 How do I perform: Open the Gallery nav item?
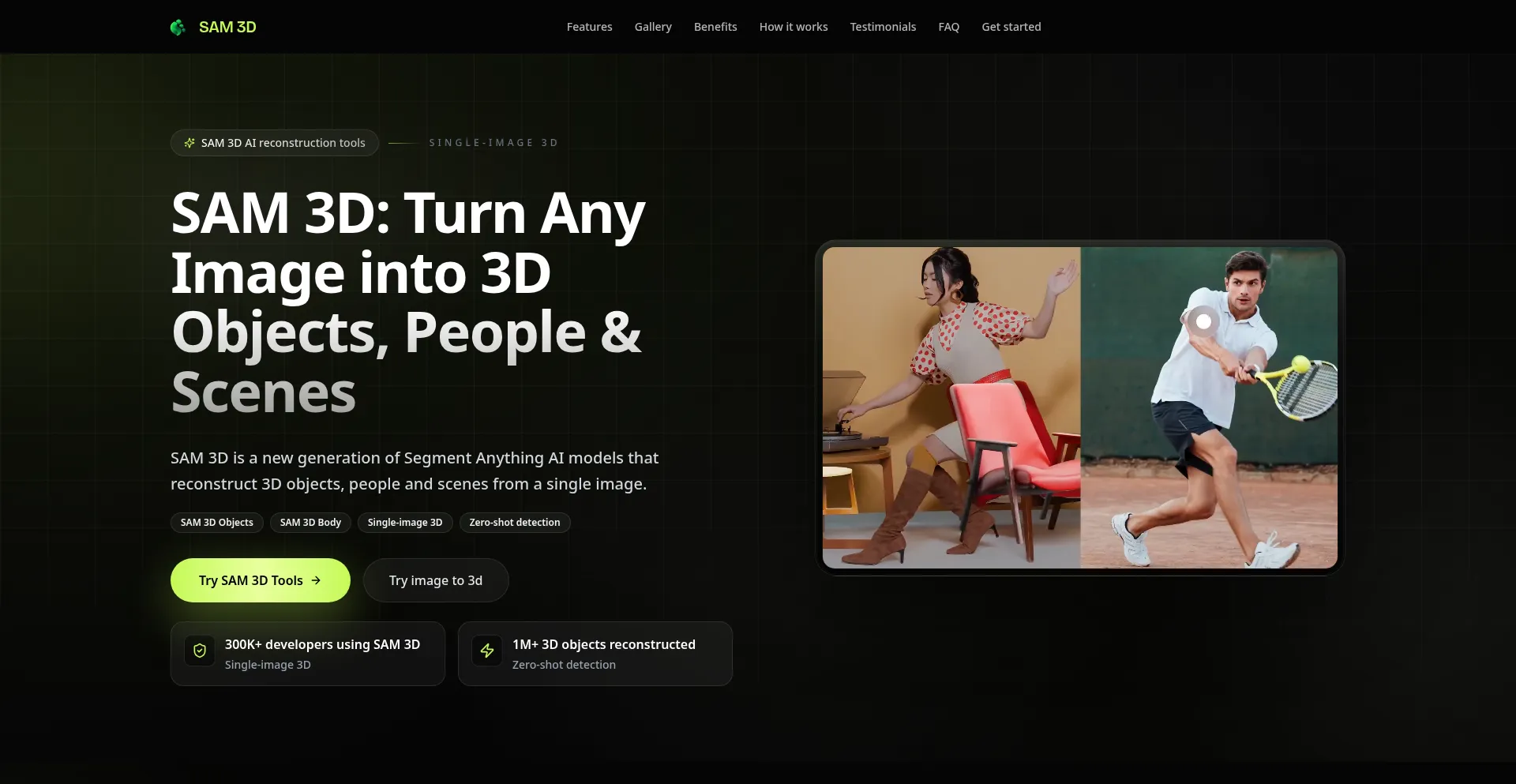[653, 27]
